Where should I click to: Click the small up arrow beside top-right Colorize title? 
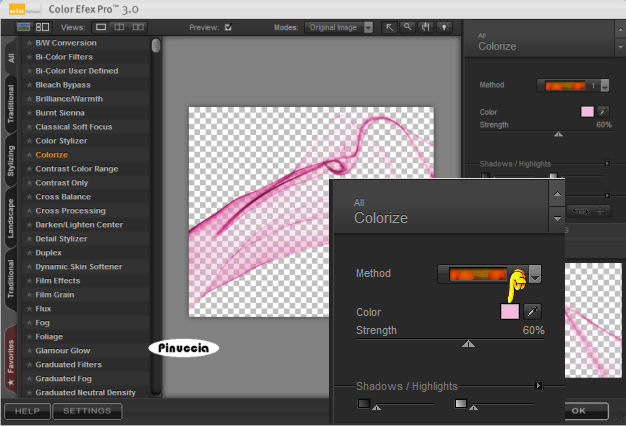click(620, 30)
